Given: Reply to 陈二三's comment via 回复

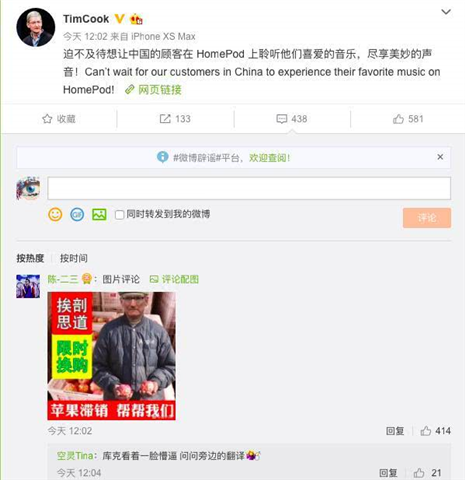Looking at the screenshot, I should [x=395, y=431].
